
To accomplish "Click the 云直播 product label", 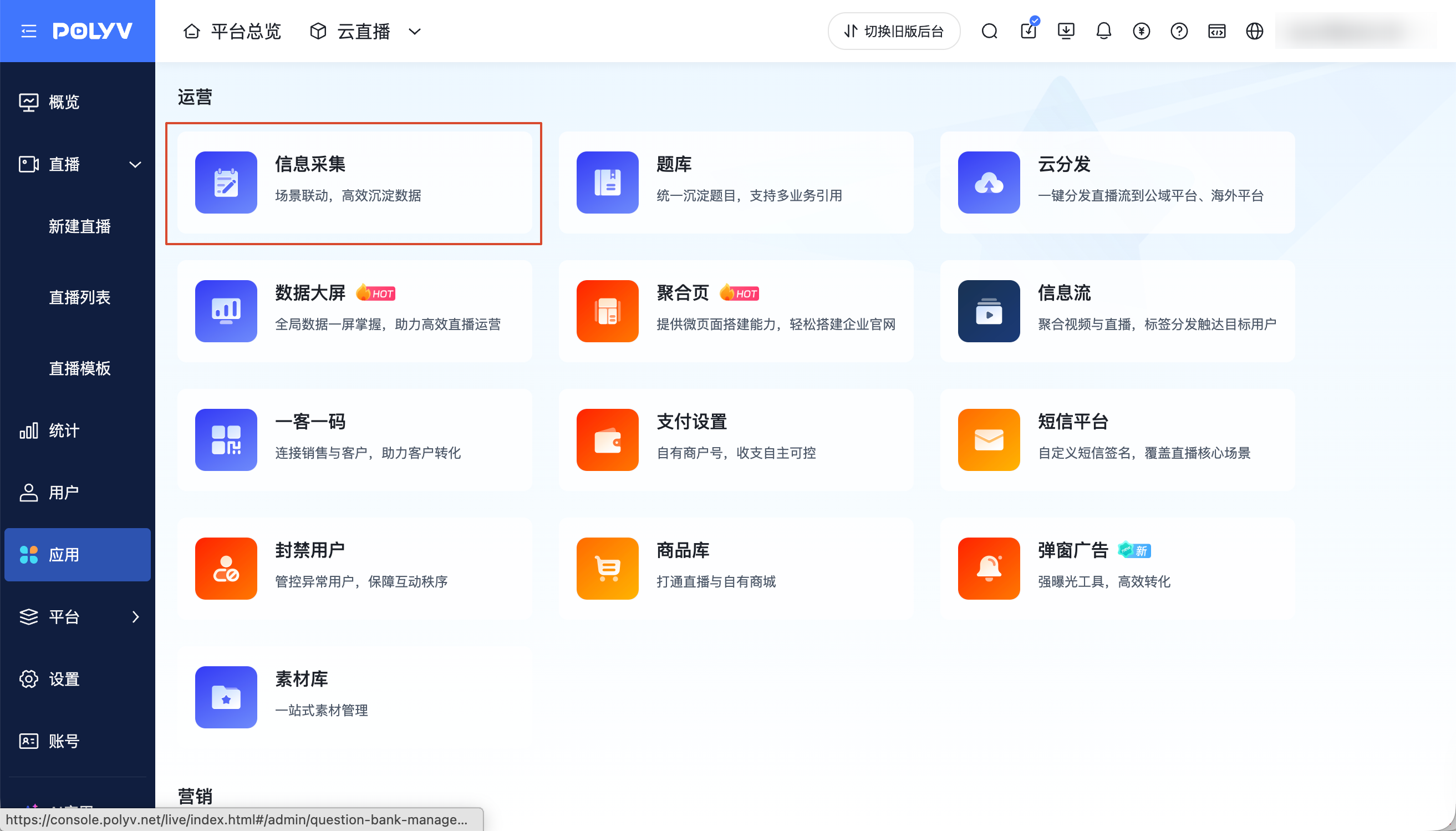I will pyautogui.click(x=364, y=31).
